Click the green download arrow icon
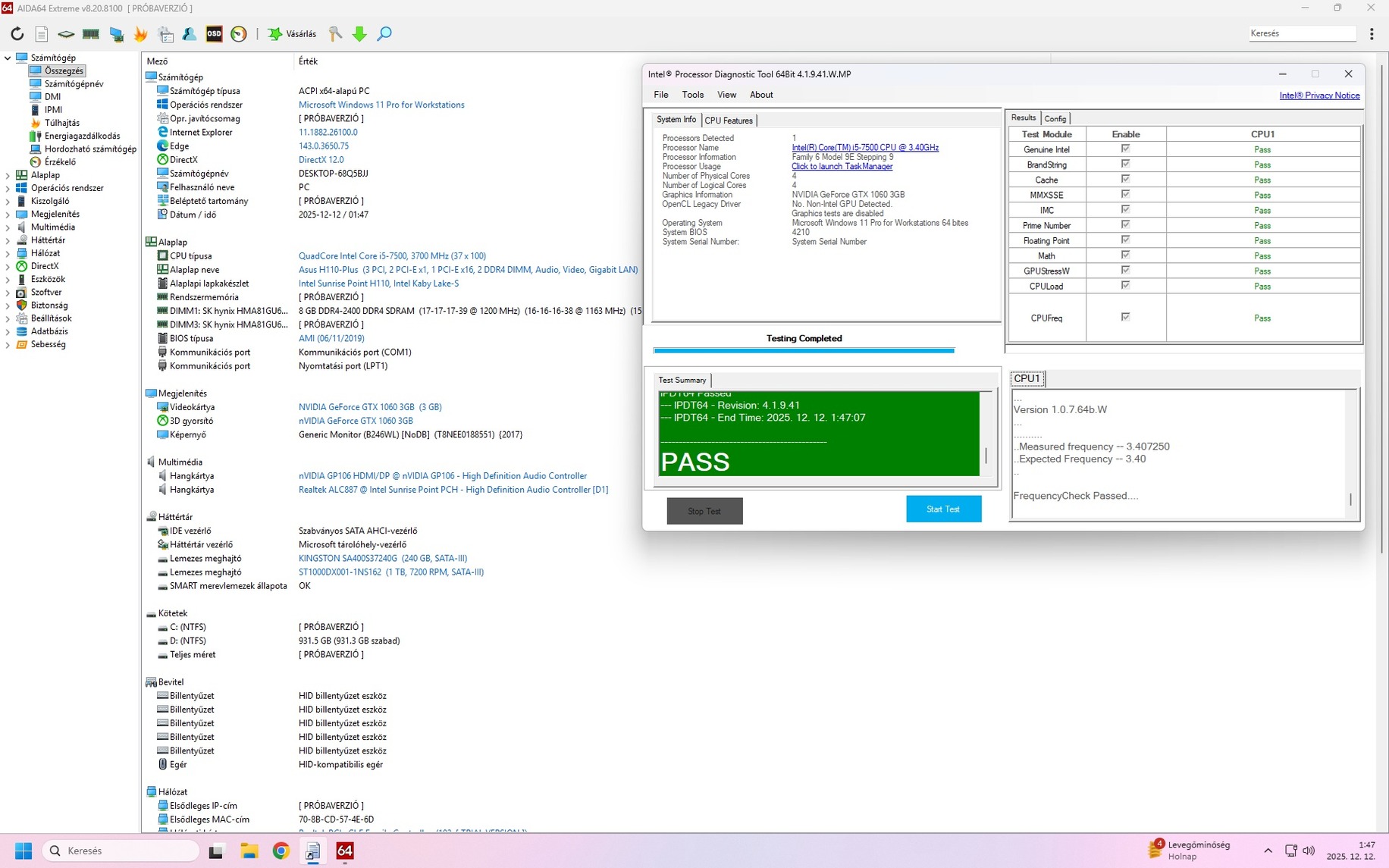 coord(359,34)
